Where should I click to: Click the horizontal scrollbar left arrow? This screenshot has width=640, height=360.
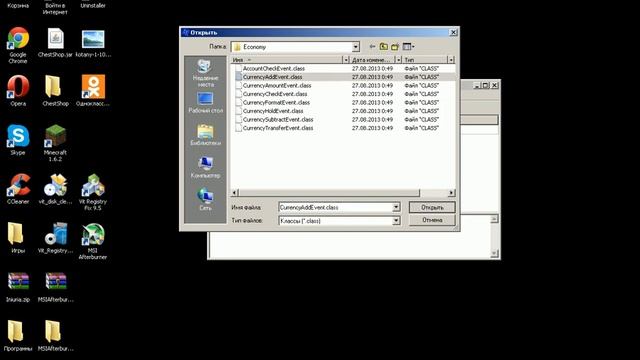click(235, 193)
